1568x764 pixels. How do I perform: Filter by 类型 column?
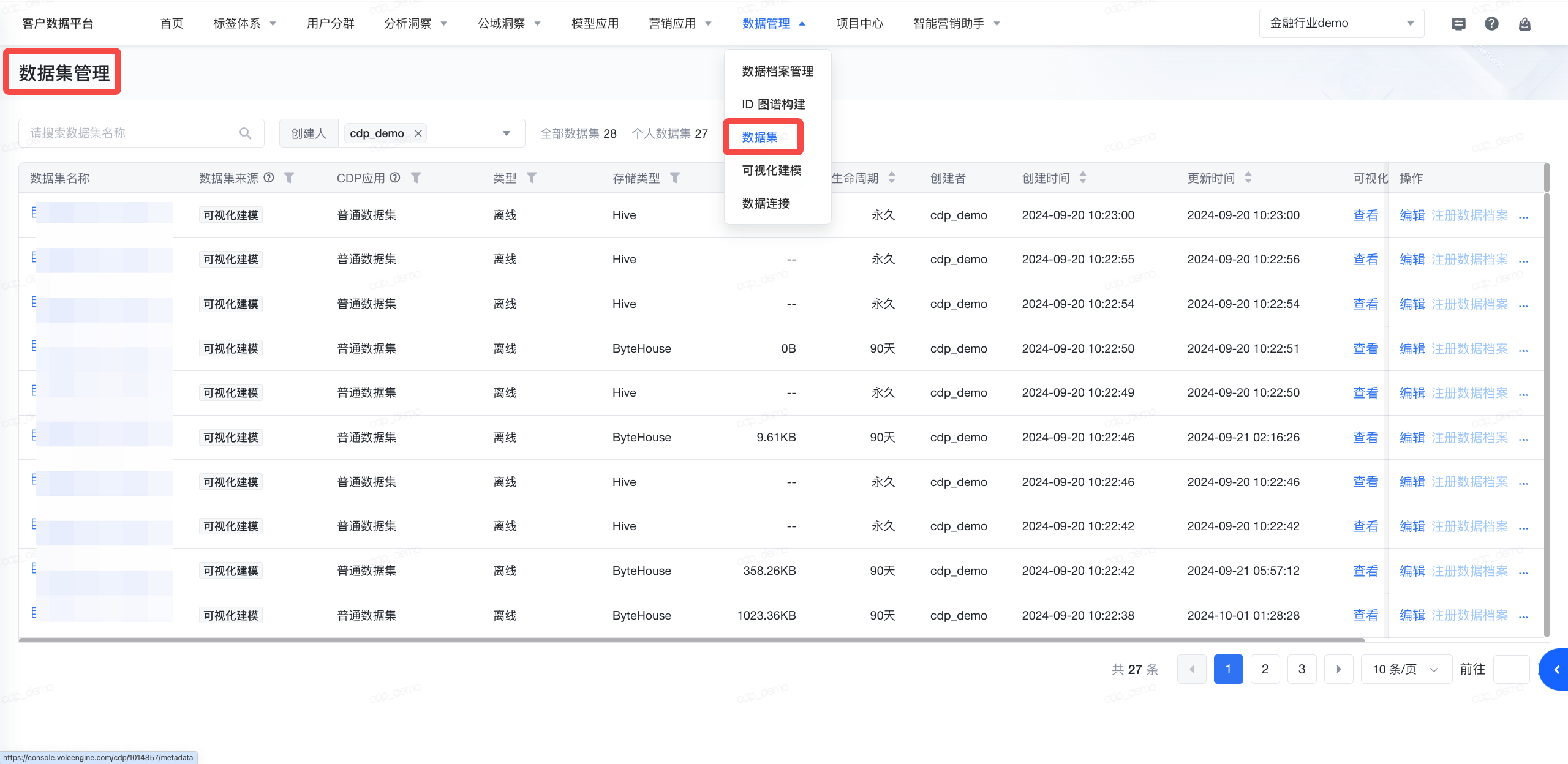click(532, 178)
